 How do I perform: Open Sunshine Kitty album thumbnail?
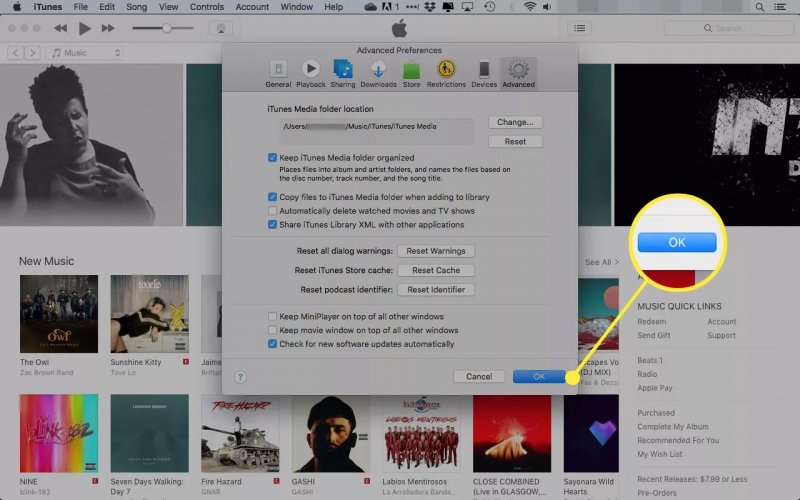pyautogui.click(x=149, y=314)
